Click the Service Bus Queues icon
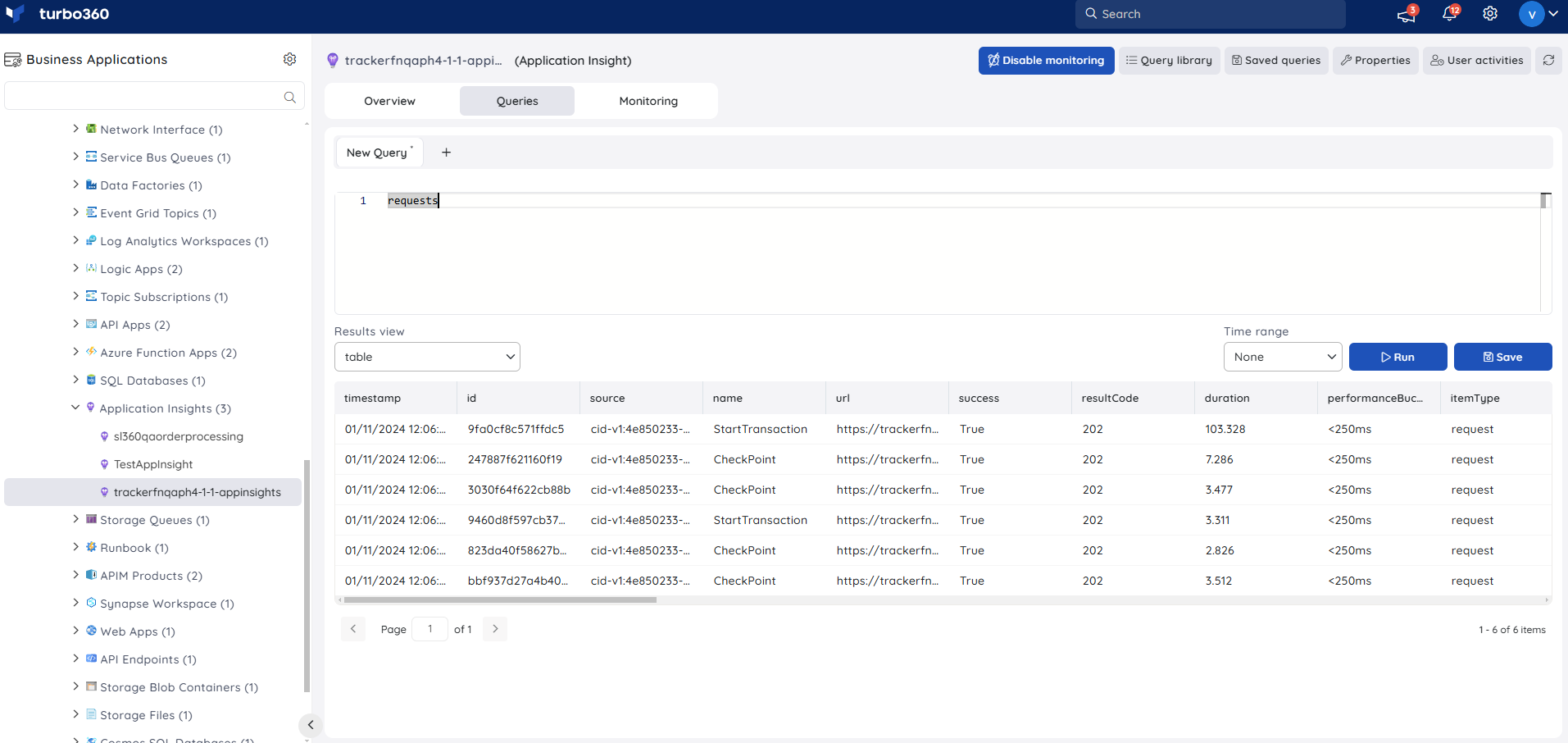Image resolution: width=1568 pixels, height=743 pixels. coord(91,157)
